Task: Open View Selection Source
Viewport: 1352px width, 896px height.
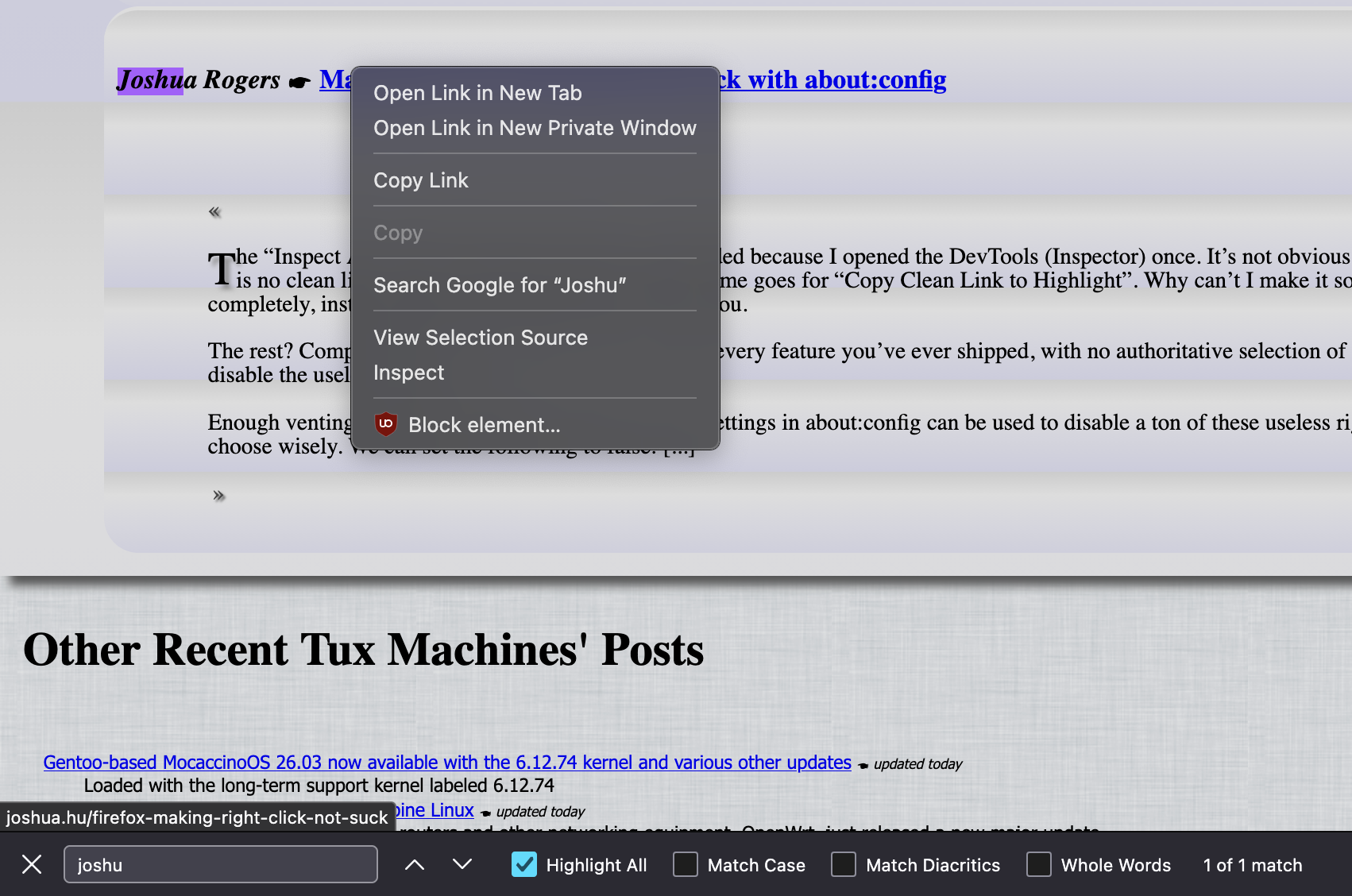Action: (481, 338)
